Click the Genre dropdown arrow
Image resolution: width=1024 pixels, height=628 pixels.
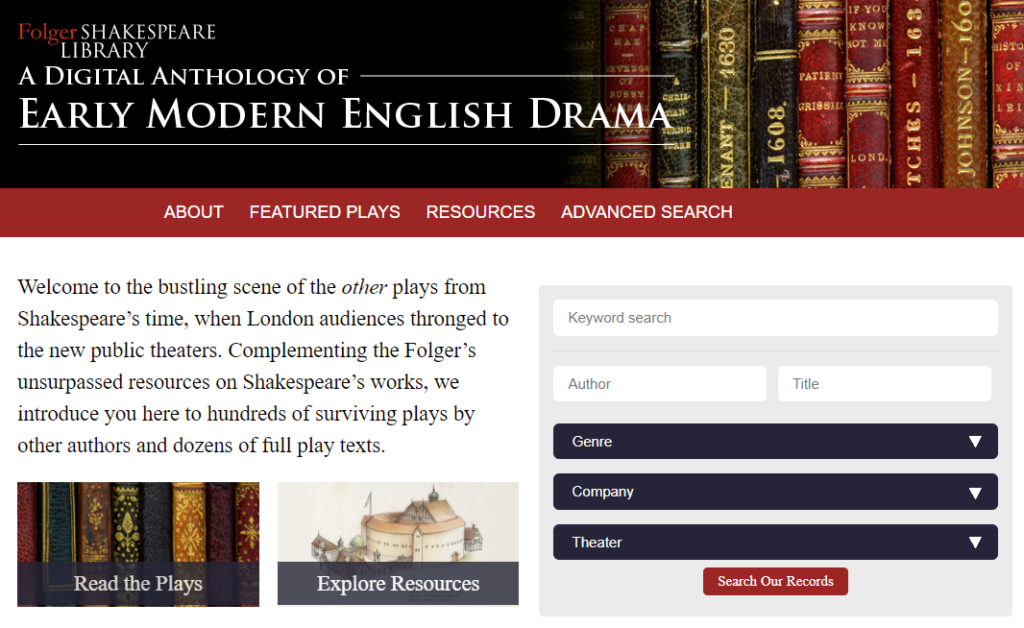(975, 442)
